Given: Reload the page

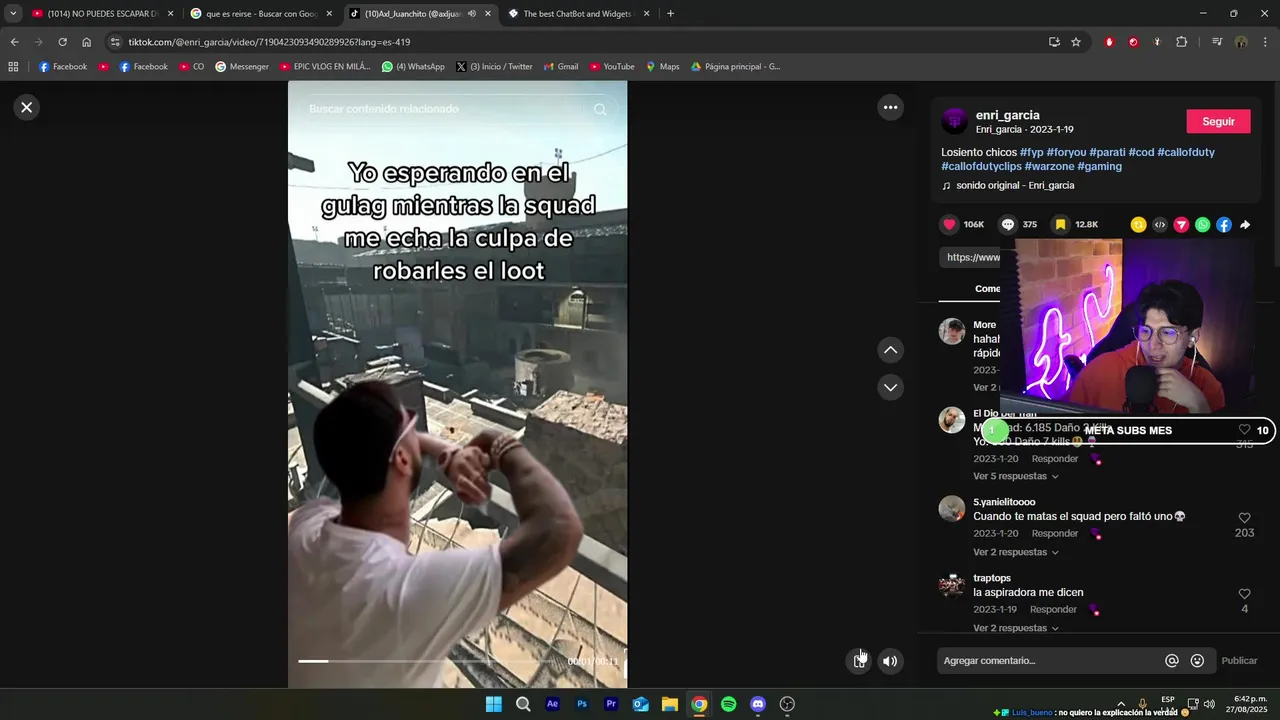Looking at the screenshot, I should (62, 42).
